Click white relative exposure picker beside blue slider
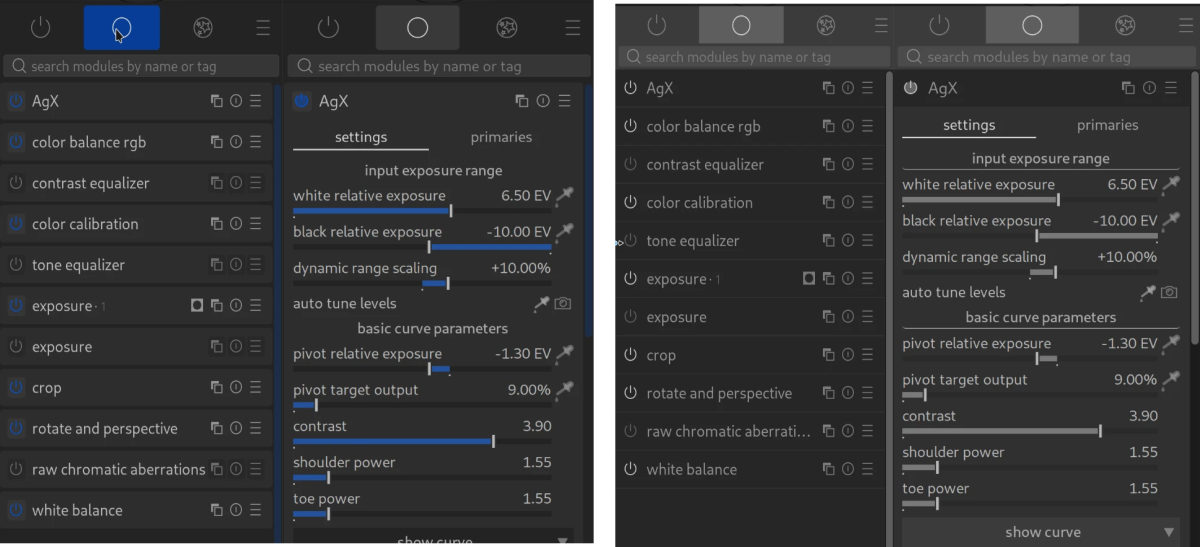Image resolution: width=1200 pixels, height=547 pixels. [x=565, y=197]
